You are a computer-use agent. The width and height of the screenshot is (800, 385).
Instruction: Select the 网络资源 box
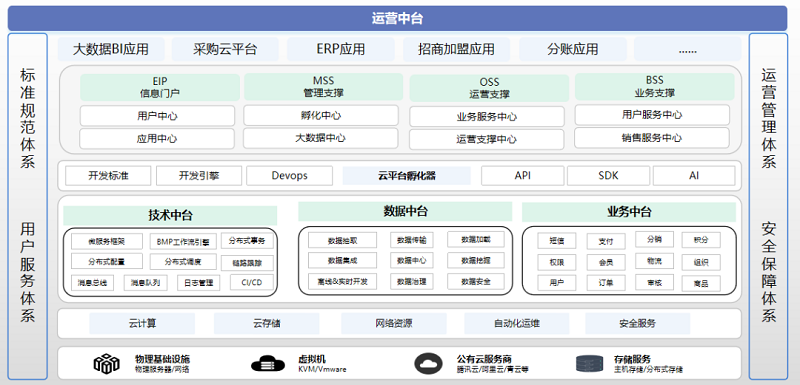pos(393,324)
